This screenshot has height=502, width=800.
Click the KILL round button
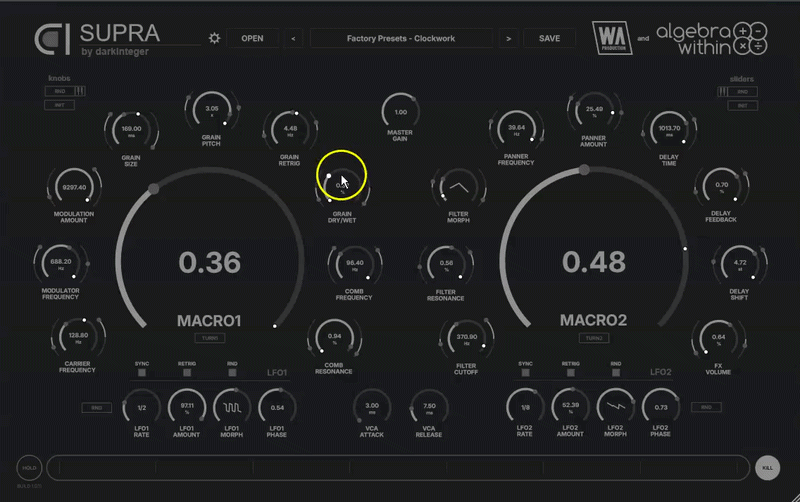click(x=767, y=468)
